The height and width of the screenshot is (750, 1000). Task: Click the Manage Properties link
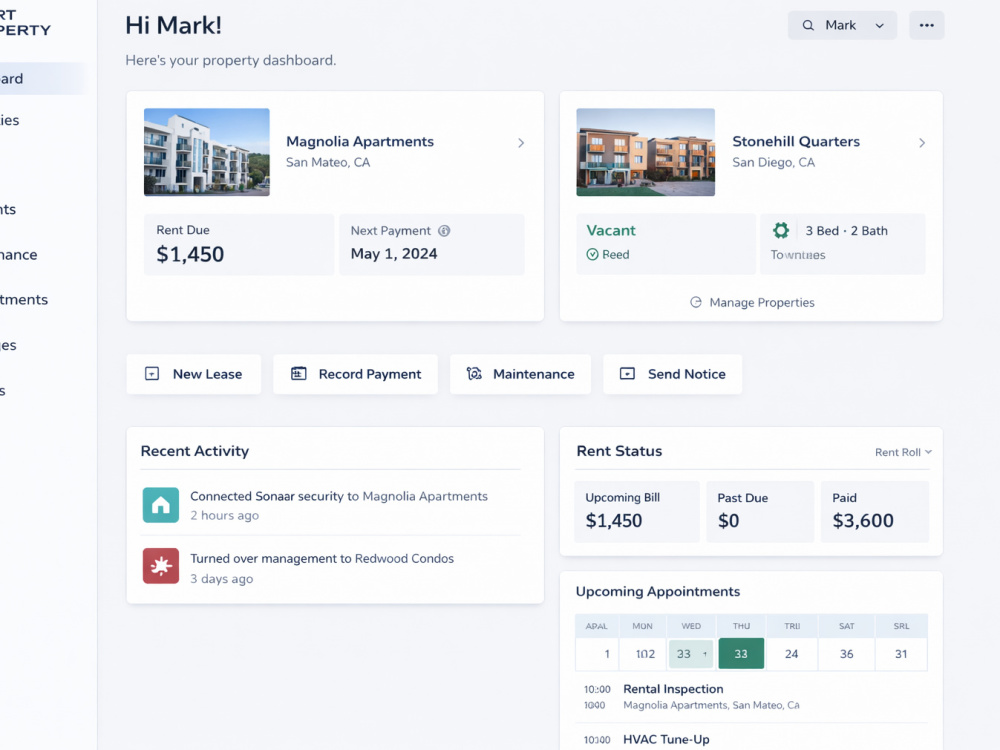753,302
